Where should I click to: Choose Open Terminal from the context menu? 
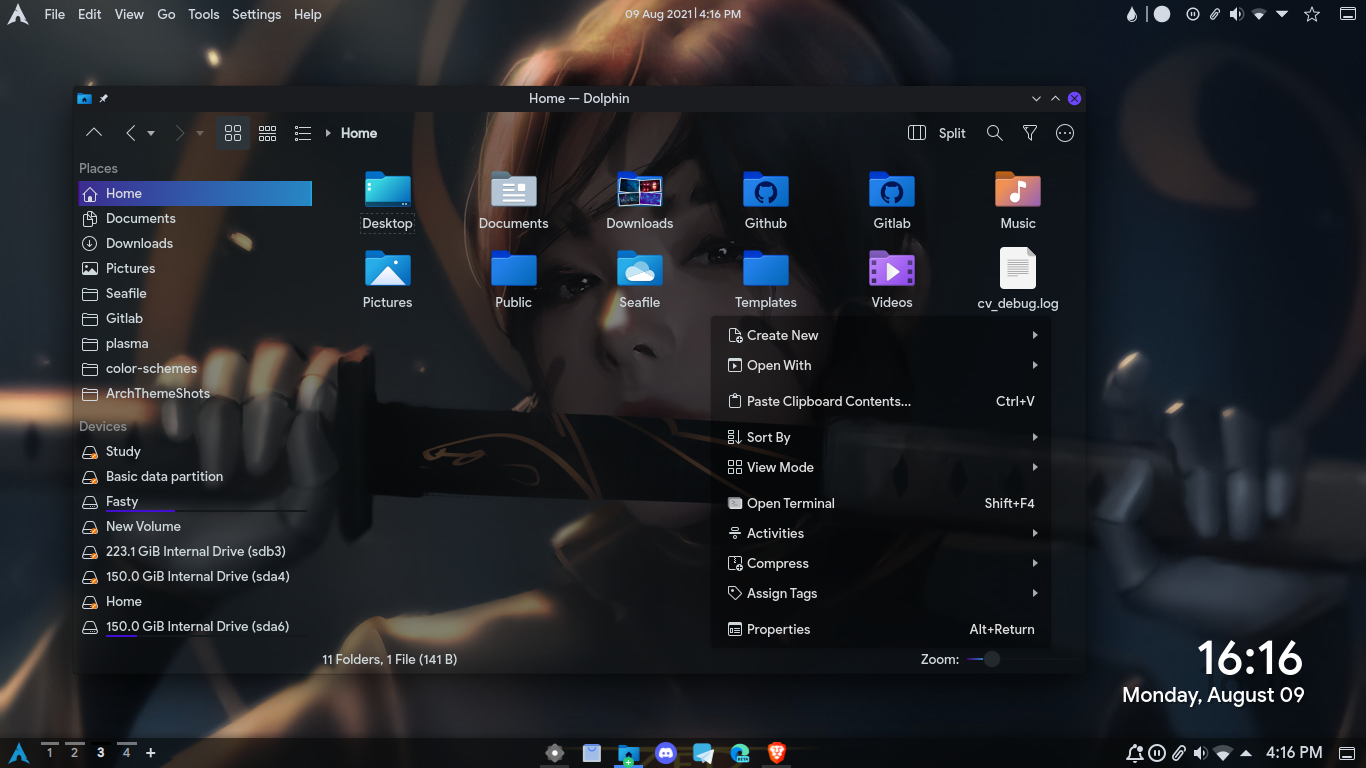(x=881, y=503)
